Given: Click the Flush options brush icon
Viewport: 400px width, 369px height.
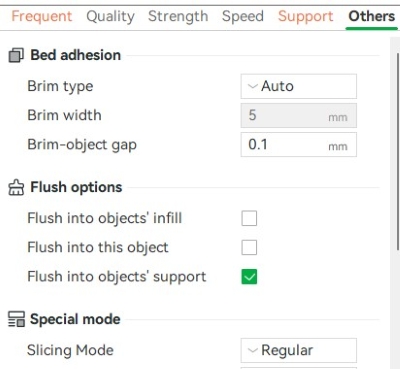Looking at the screenshot, I should coord(16,187).
